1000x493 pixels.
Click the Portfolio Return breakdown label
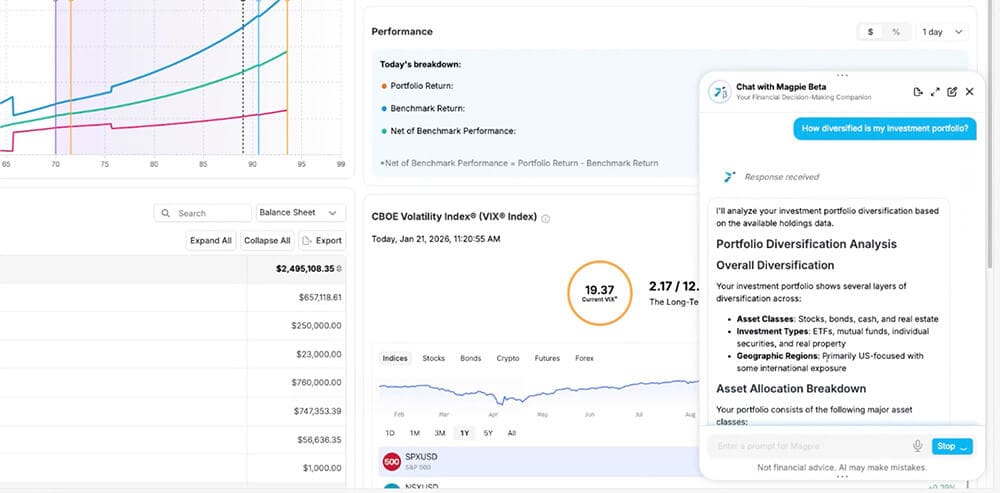click(x=422, y=85)
